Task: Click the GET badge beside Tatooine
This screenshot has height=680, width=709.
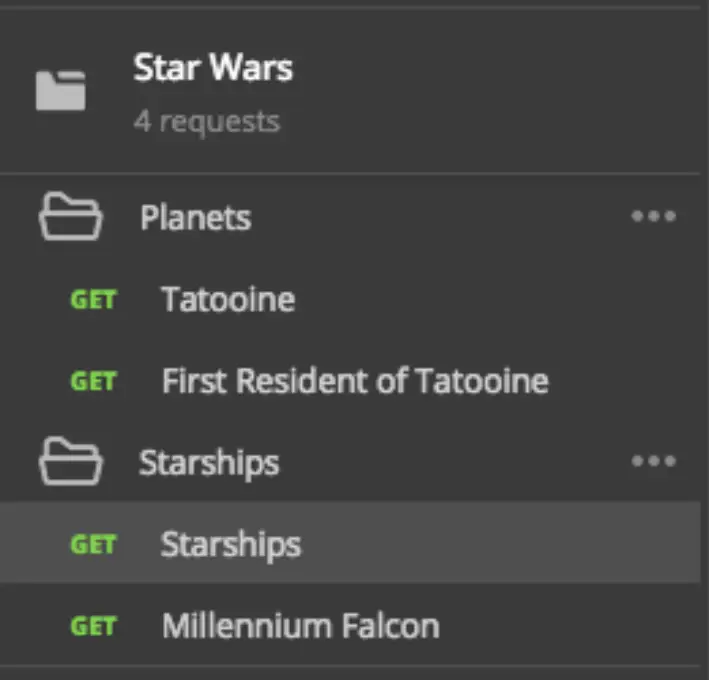Action: pos(93,300)
